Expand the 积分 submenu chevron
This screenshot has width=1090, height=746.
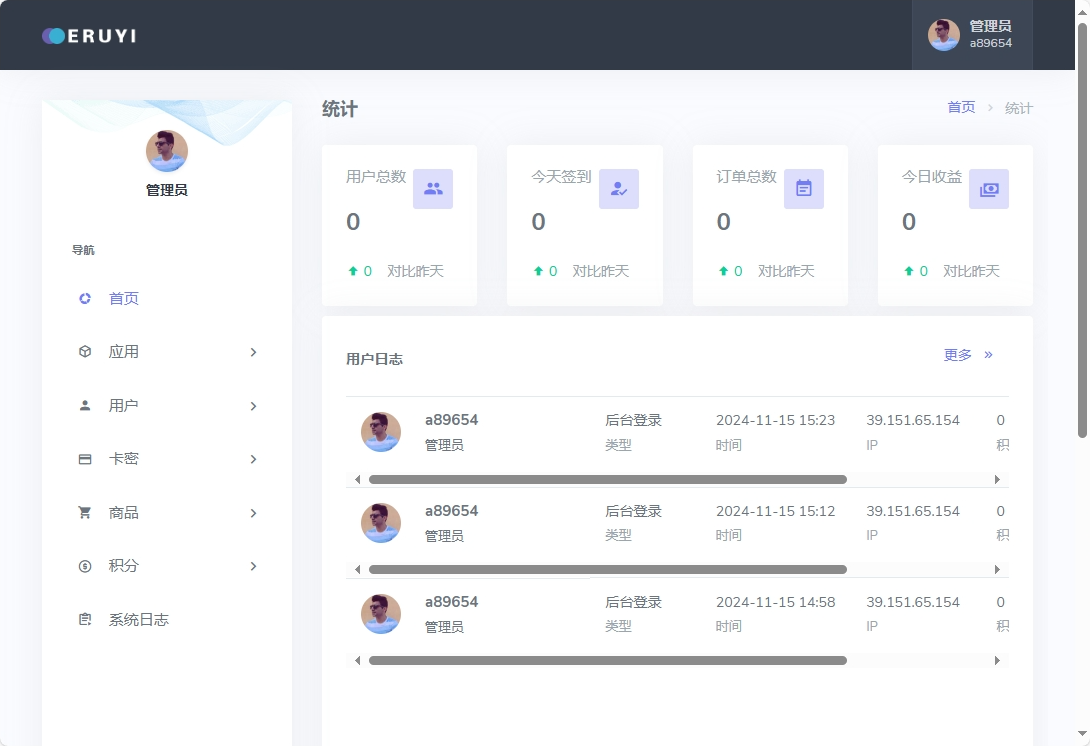point(253,567)
